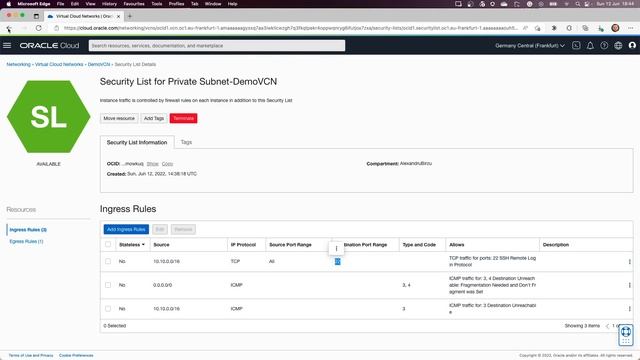Go to previous page of ingress rules
This screenshot has height=360, width=640.
tap(607, 326)
